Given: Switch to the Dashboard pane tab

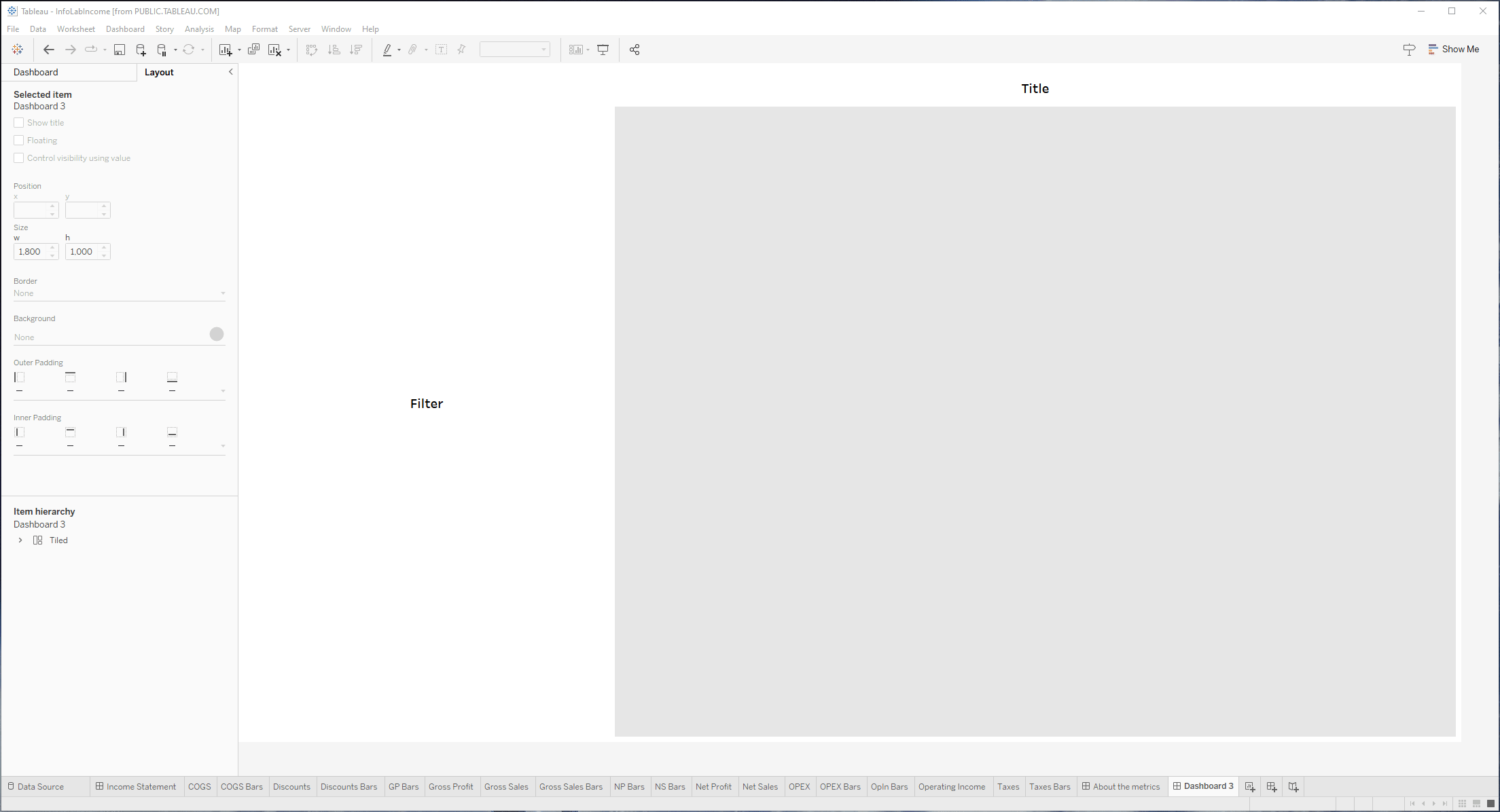Looking at the screenshot, I should pos(36,72).
